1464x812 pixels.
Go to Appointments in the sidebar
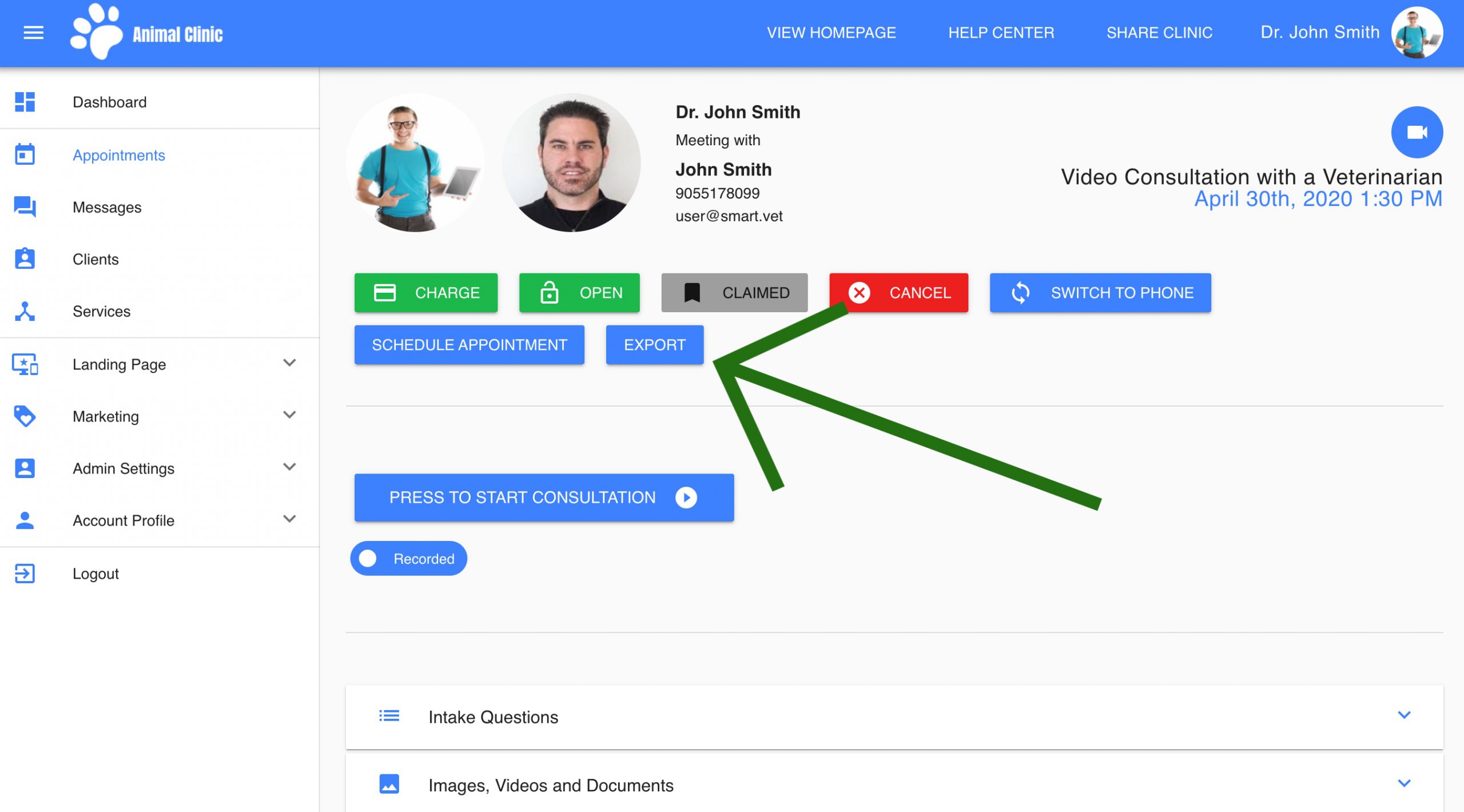pyautogui.click(x=160, y=155)
